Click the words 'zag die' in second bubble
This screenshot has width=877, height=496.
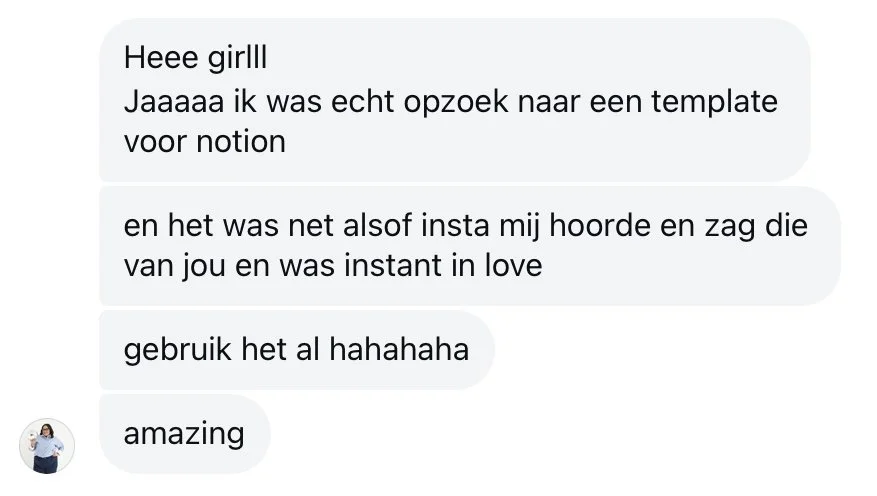[x=756, y=226]
